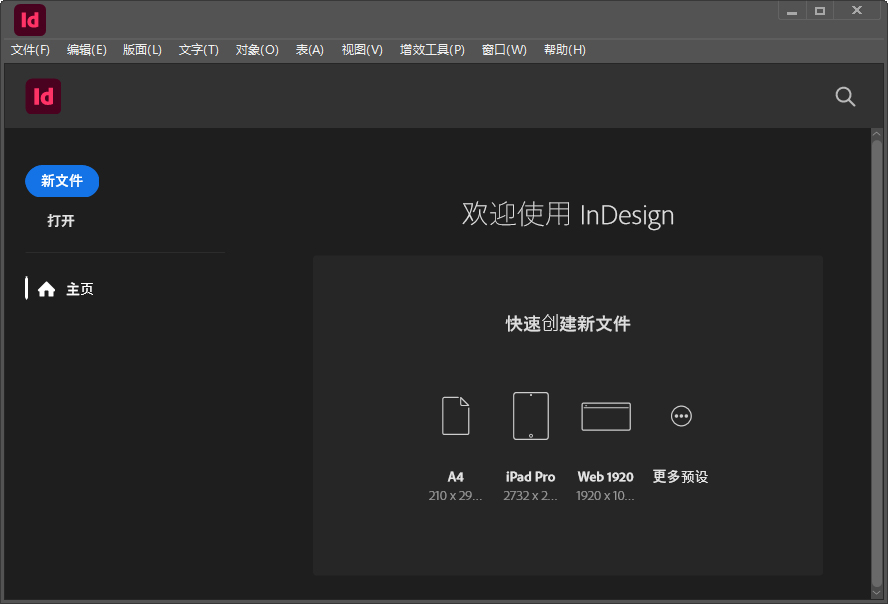Open the 版面(L) menu
The height and width of the screenshot is (604, 888).
[142, 49]
